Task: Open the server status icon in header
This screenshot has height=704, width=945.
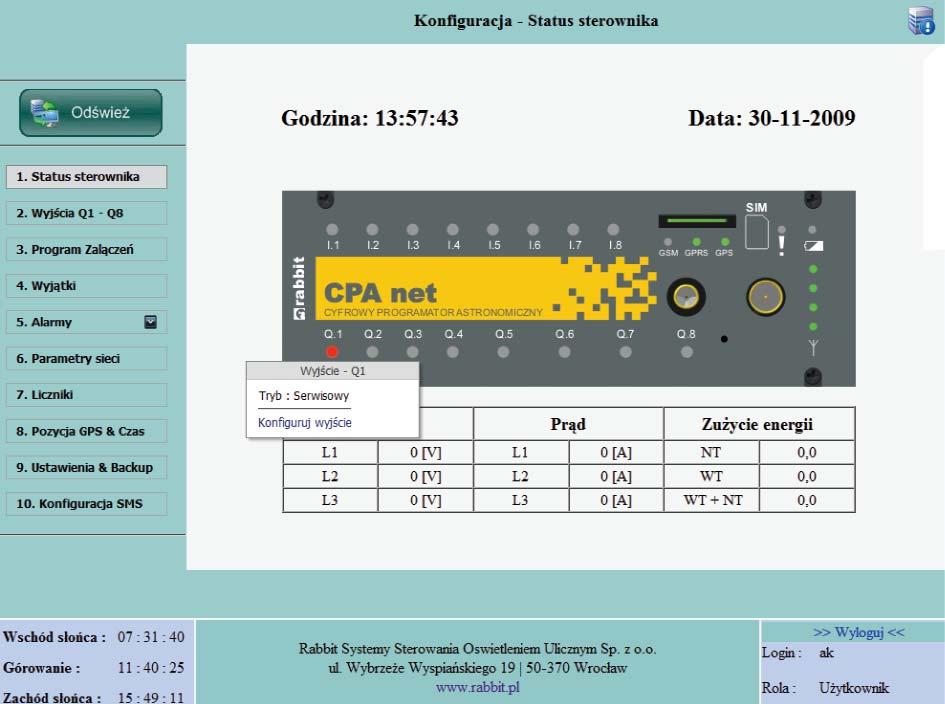Action: click(x=921, y=20)
